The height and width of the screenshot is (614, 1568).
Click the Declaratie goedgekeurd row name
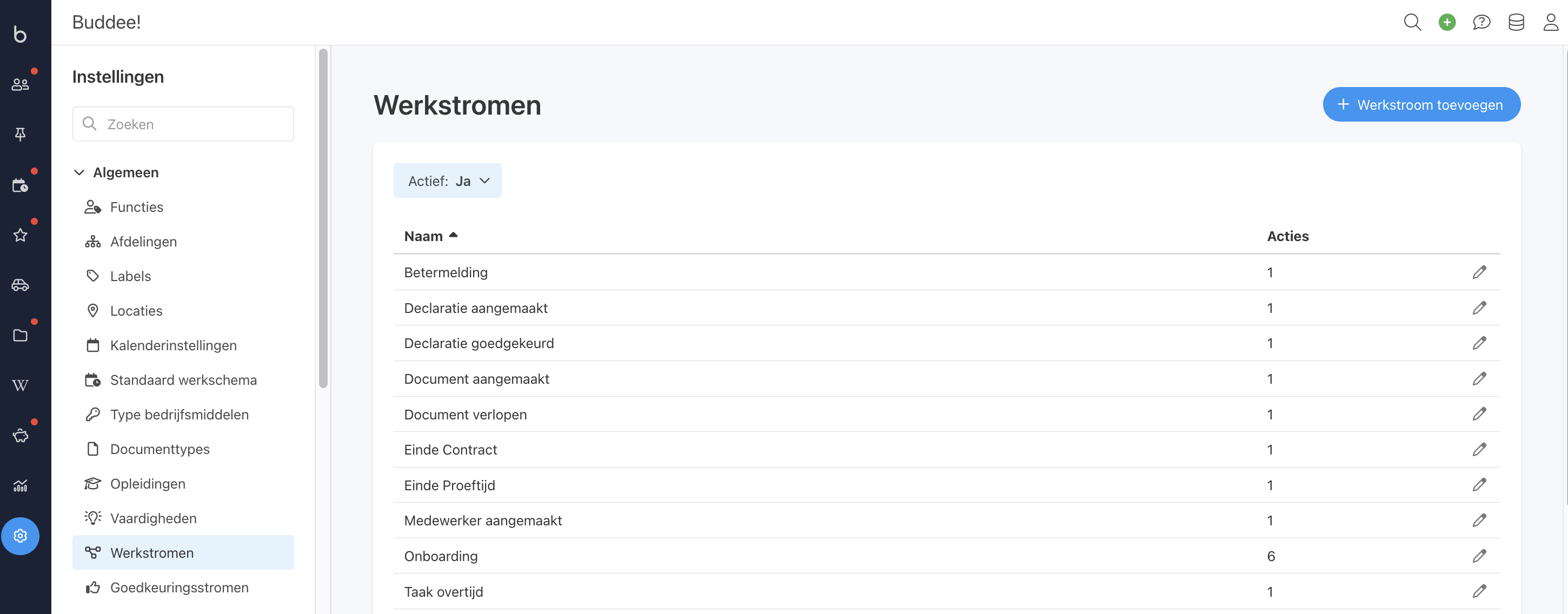pyautogui.click(x=479, y=343)
